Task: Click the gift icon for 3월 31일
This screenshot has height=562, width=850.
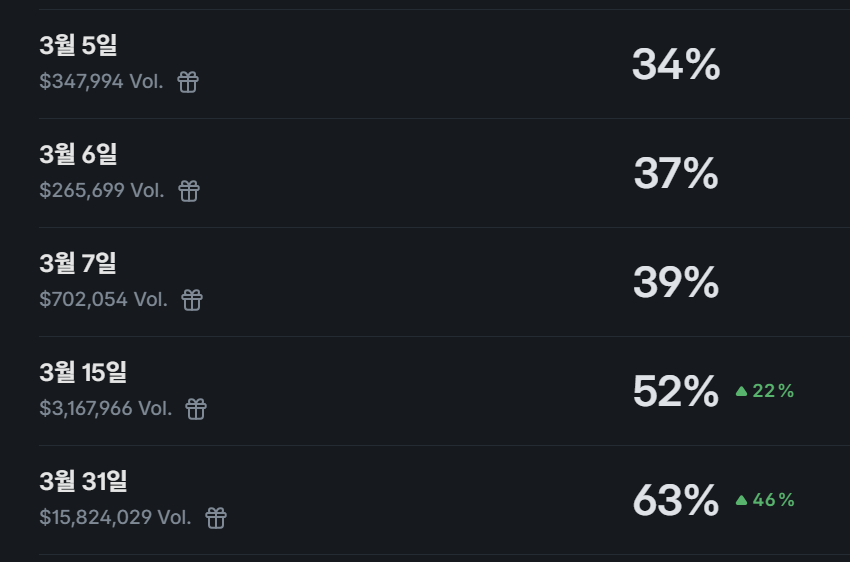Action: 216,518
